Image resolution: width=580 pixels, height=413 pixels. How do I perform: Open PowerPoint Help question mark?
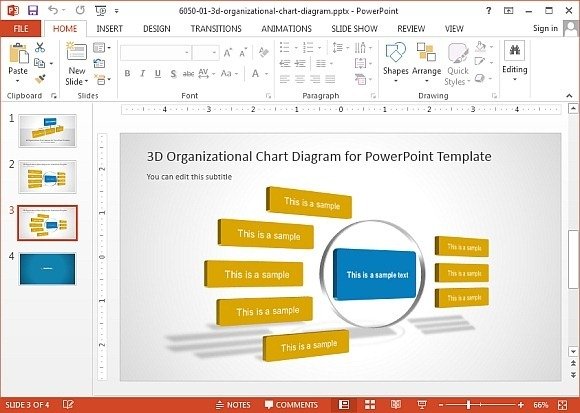(489, 11)
